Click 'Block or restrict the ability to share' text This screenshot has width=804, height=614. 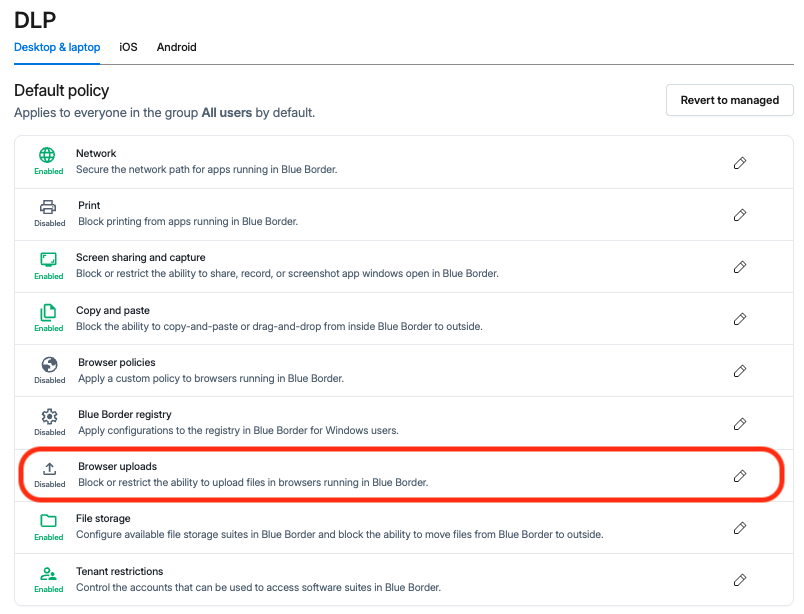coord(287,273)
